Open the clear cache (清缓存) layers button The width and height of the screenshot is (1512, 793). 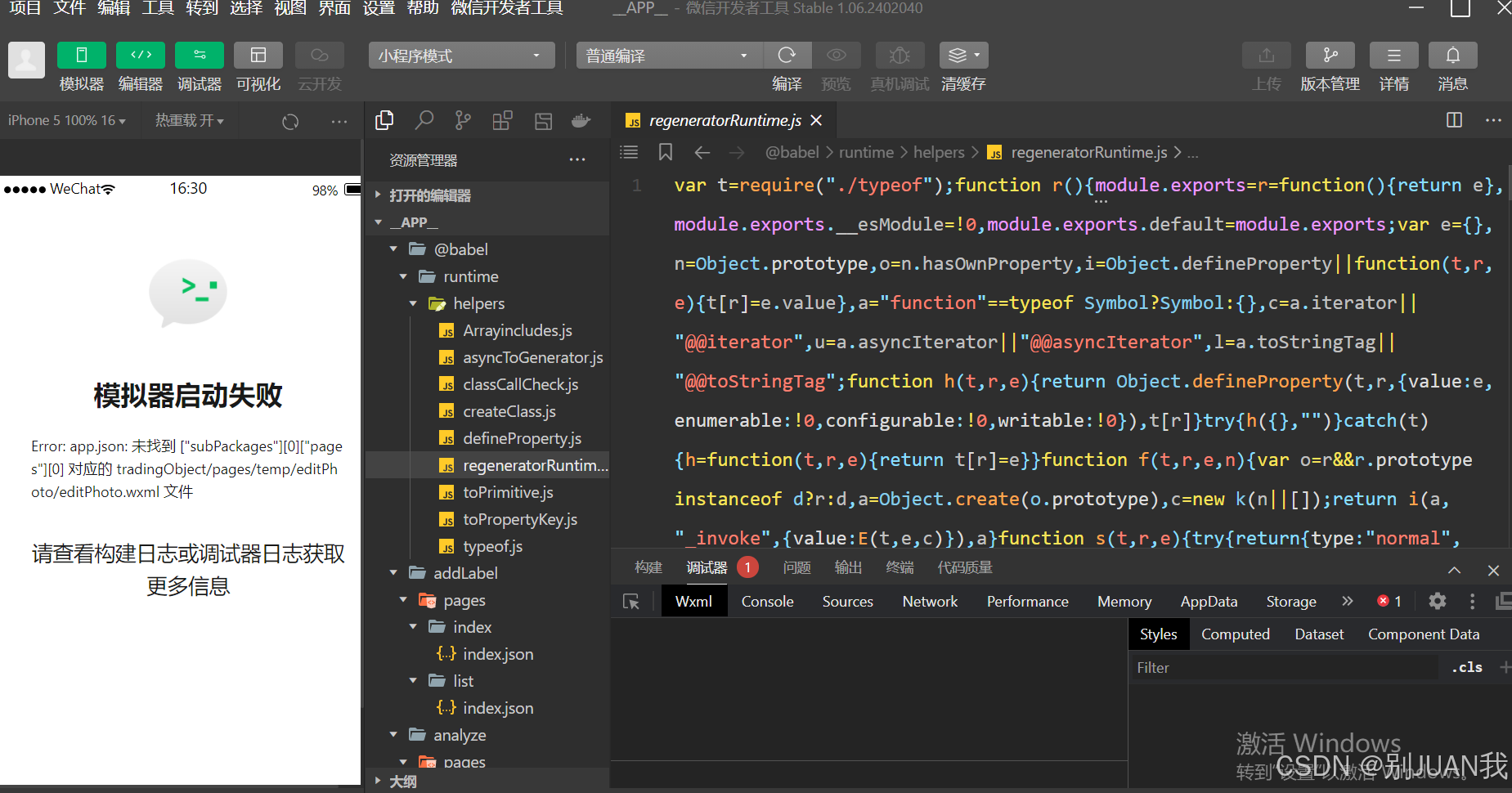(x=963, y=56)
